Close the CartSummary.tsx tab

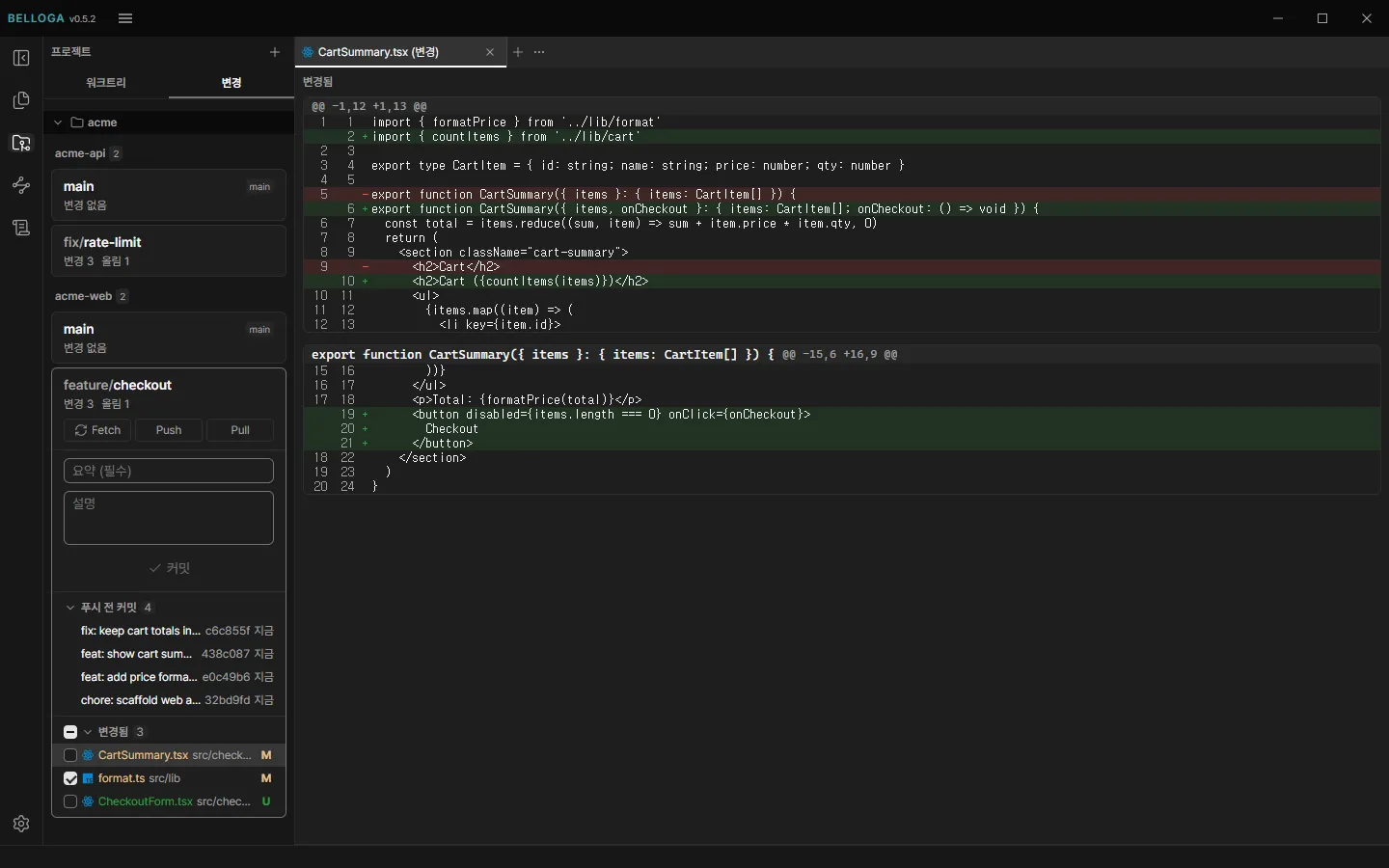click(x=490, y=52)
